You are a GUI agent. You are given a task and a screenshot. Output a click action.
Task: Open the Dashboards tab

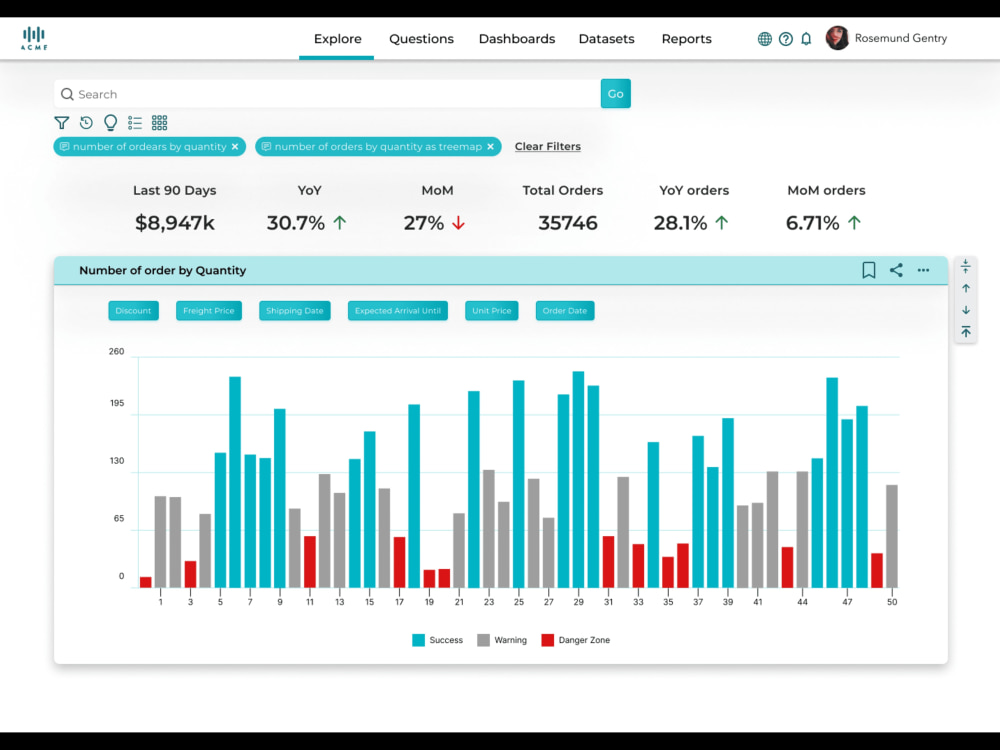click(517, 39)
